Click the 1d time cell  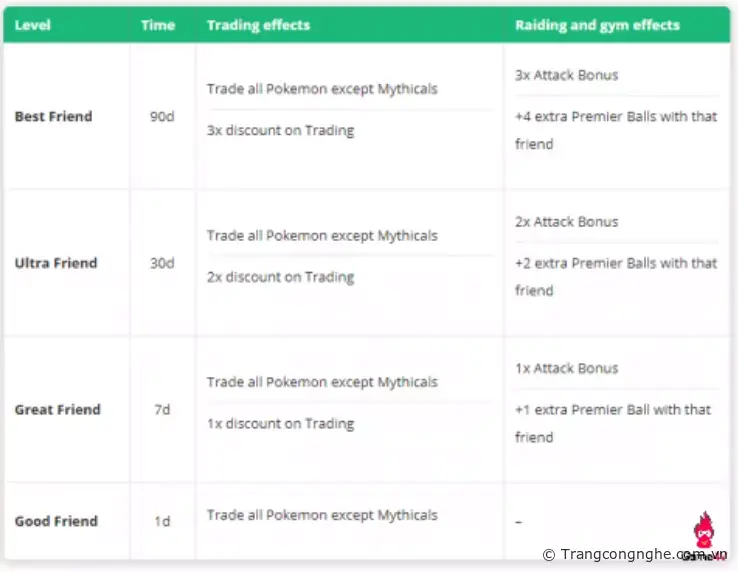[x=162, y=521]
